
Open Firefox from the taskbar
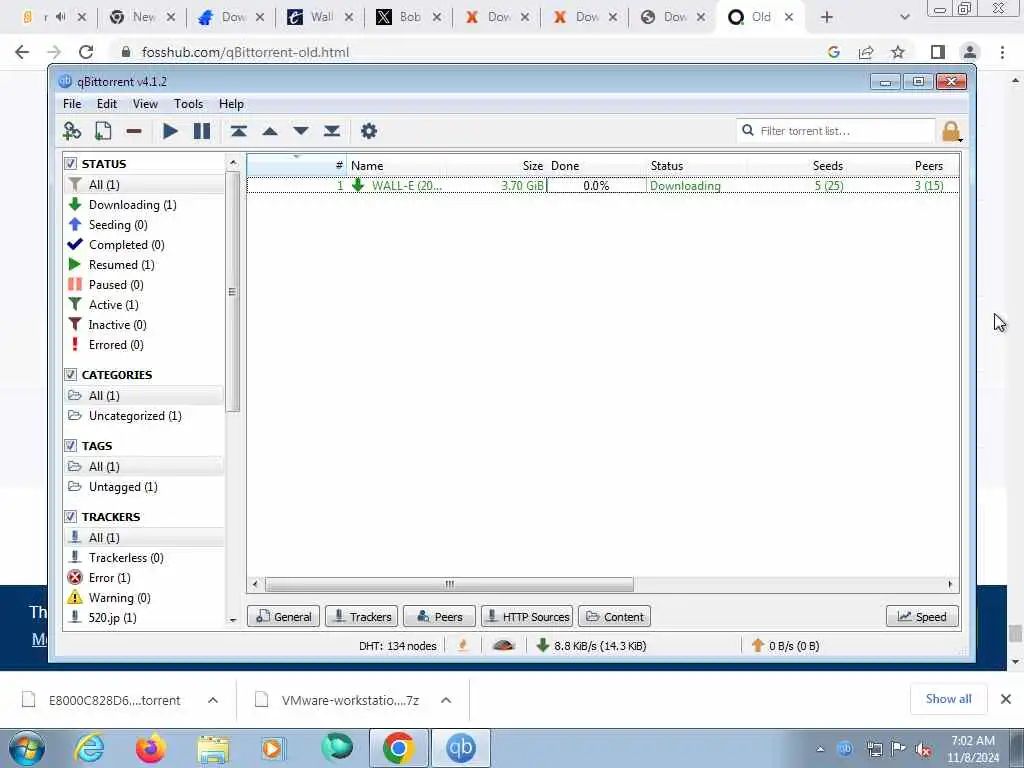[151, 748]
